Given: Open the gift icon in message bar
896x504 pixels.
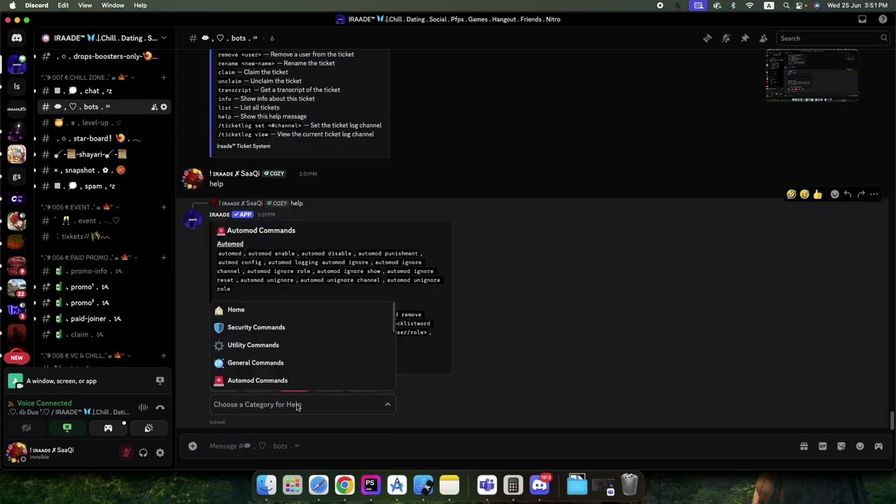Looking at the screenshot, I should (804, 446).
